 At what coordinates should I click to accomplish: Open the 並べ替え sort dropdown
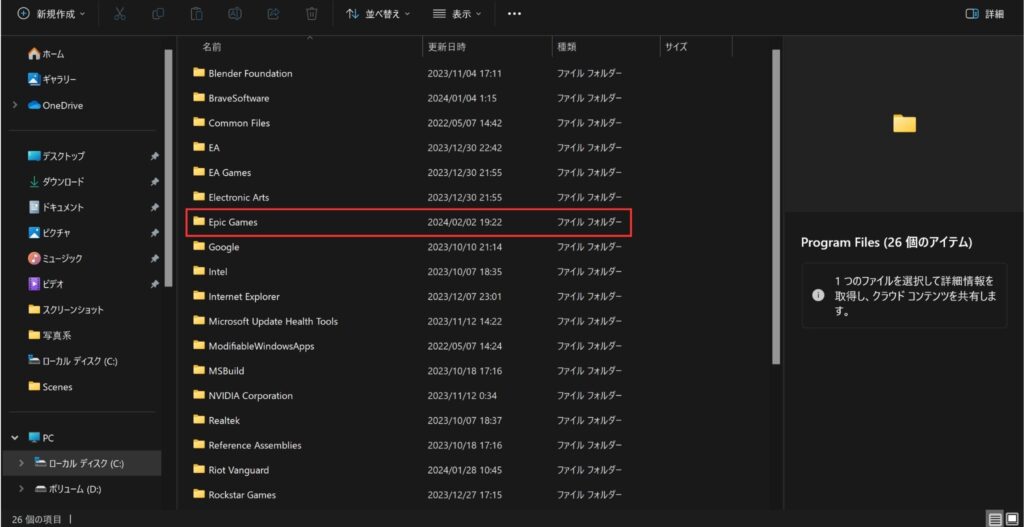click(x=378, y=14)
